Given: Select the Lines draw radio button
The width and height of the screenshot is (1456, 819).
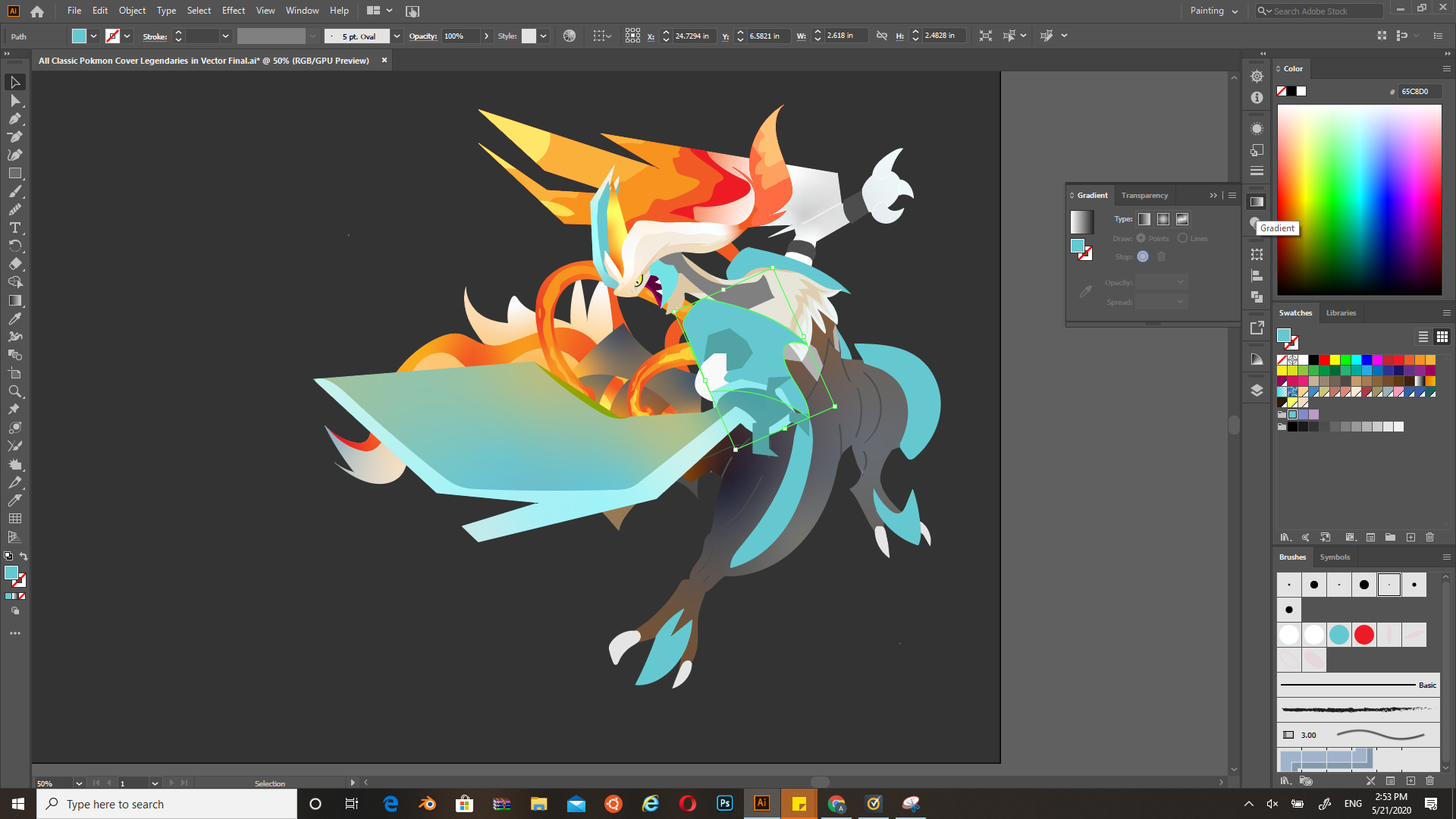Looking at the screenshot, I should click(1182, 238).
